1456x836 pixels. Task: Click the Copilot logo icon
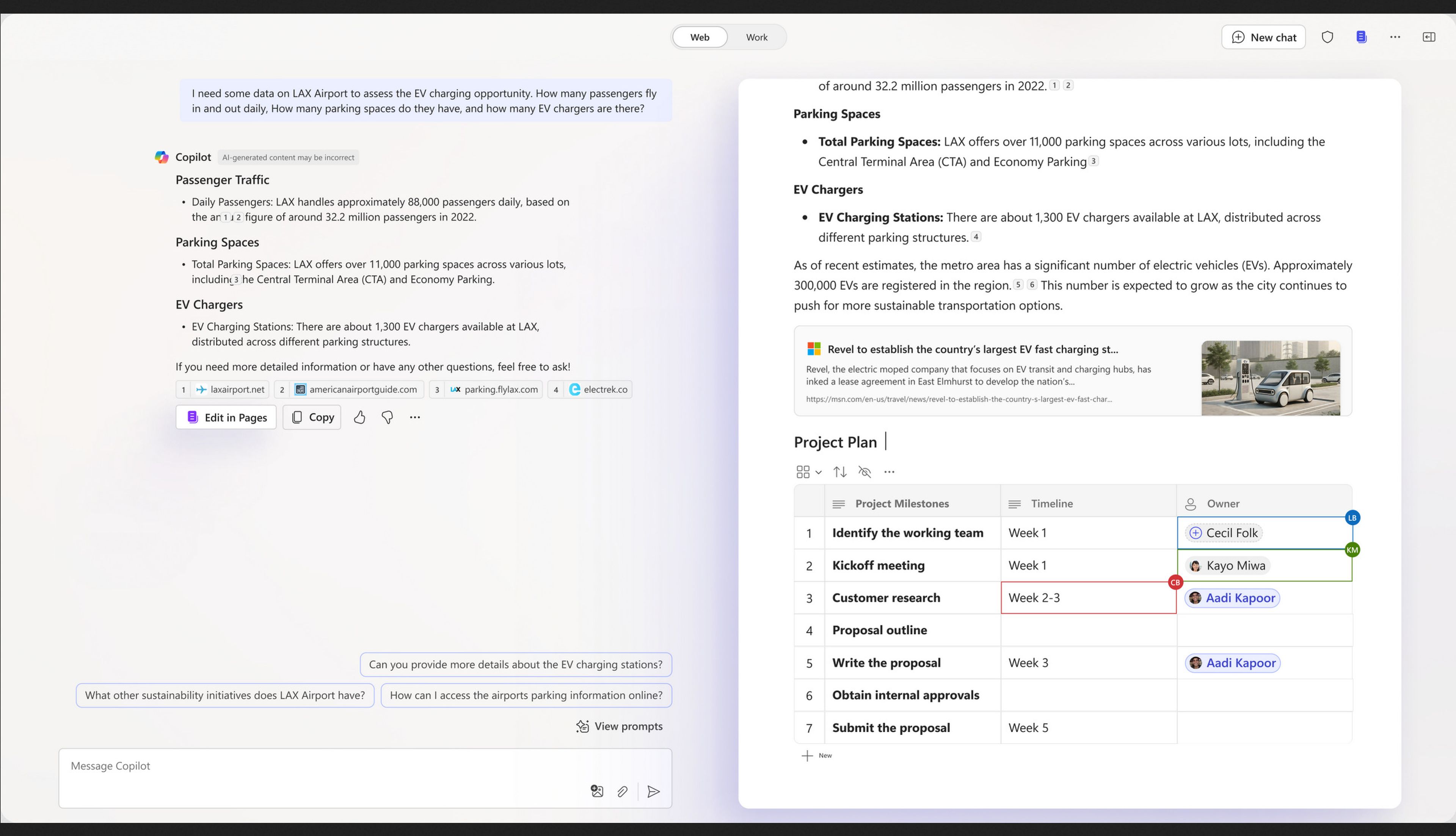point(162,157)
